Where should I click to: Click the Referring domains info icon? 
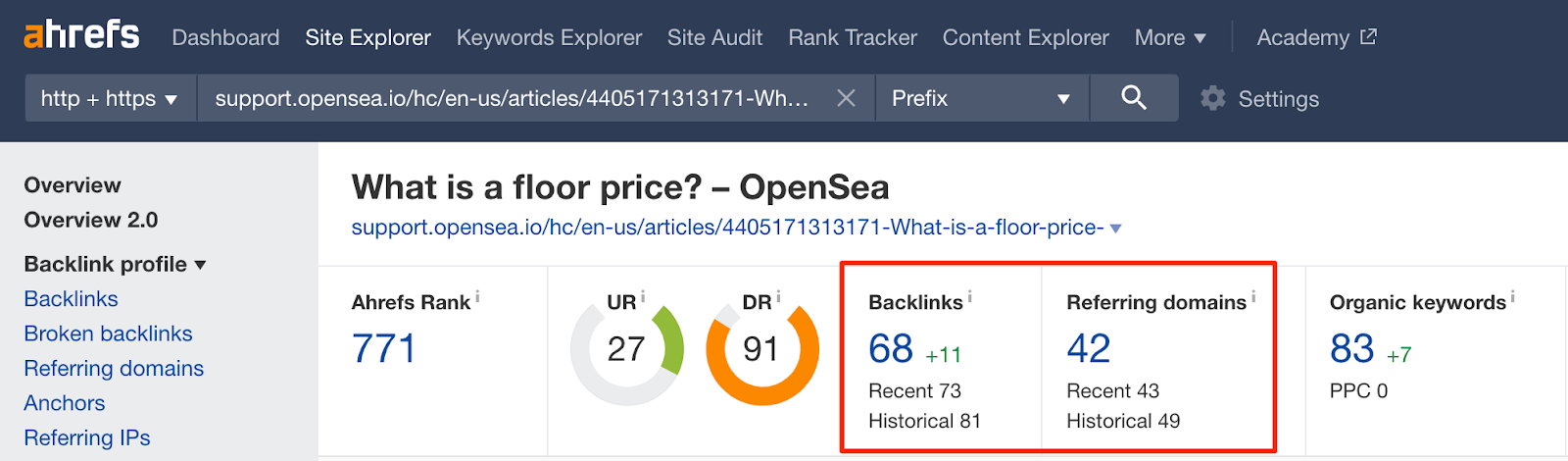(x=1252, y=296)
